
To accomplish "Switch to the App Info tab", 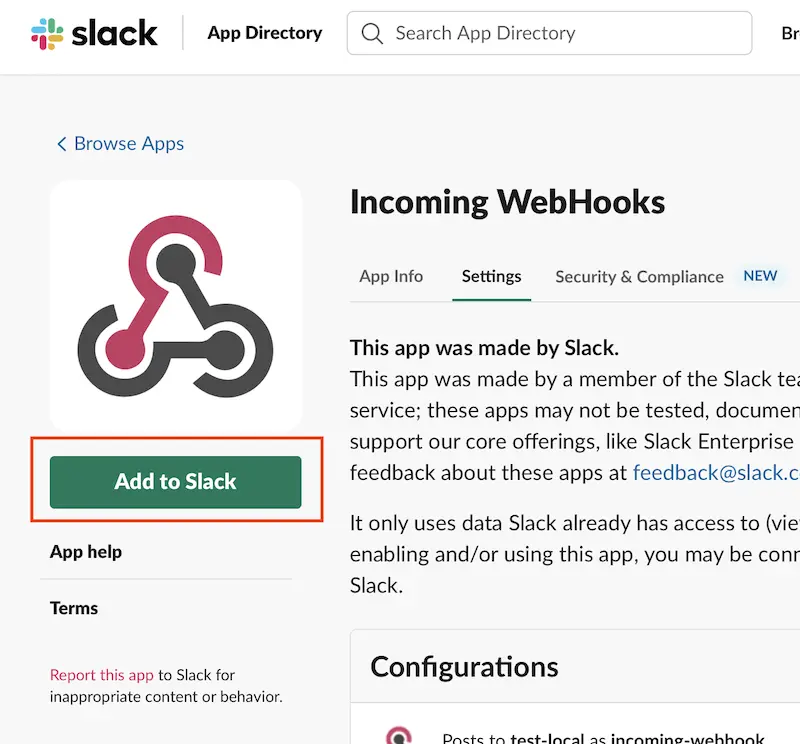I will click(391, 277).
